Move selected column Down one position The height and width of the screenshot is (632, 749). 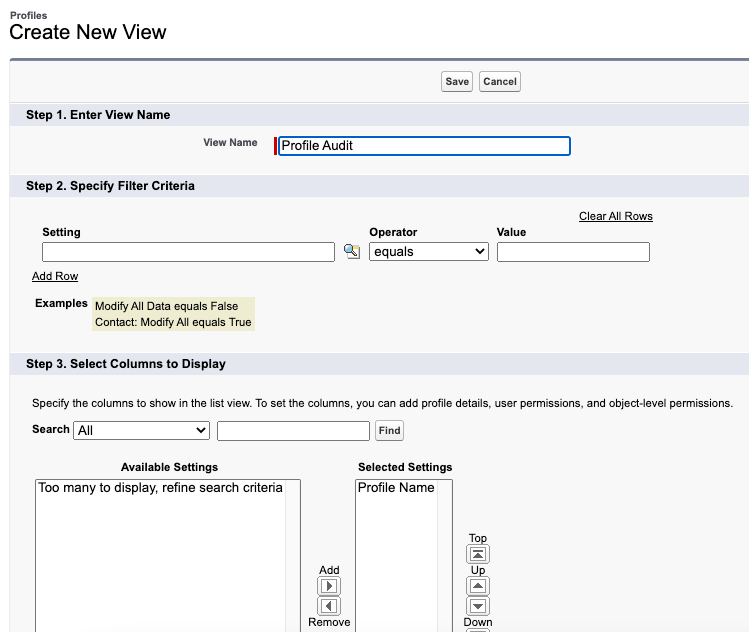(x=478, y=606)
